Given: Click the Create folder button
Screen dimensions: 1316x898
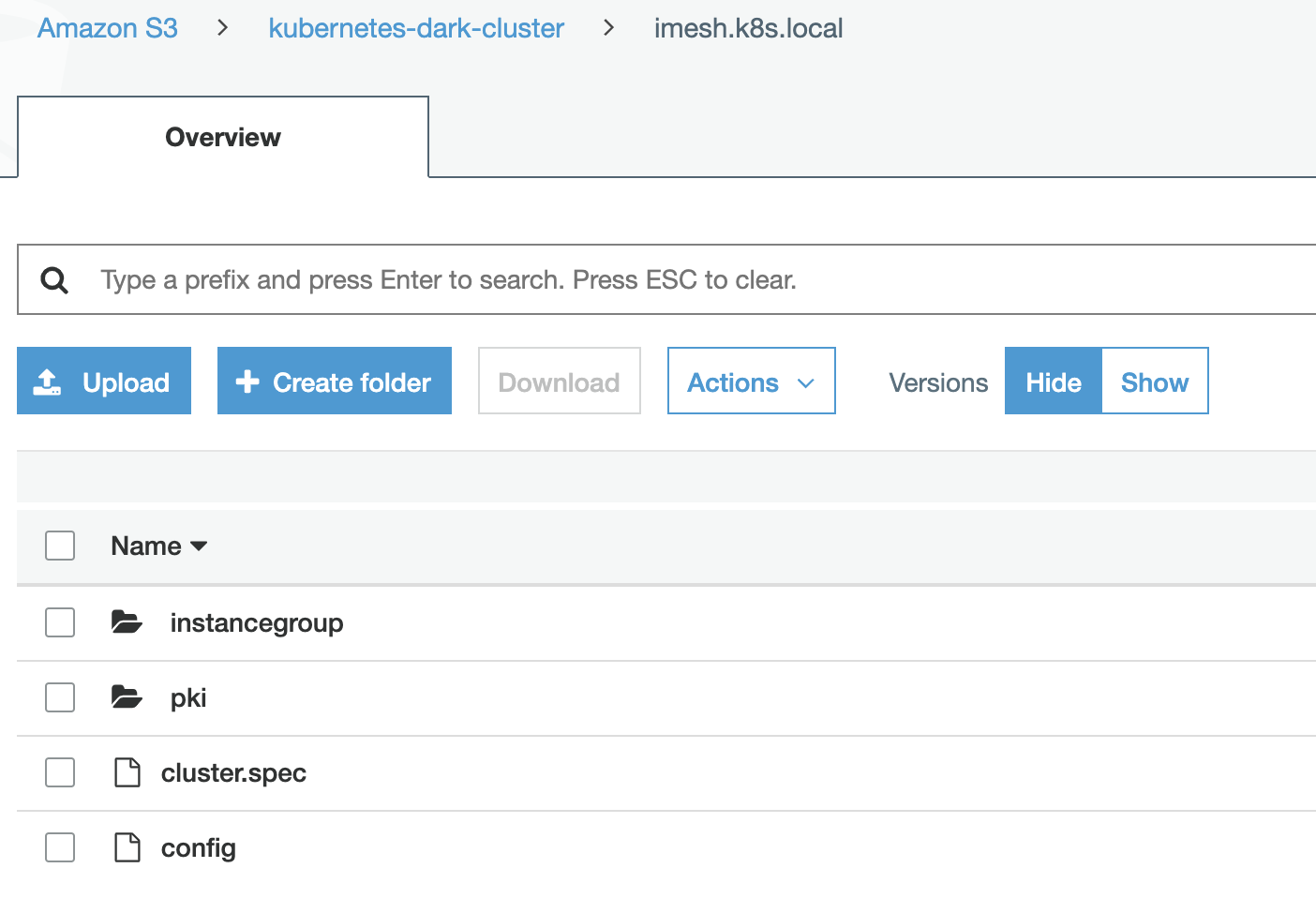Looking at the screenshot, I should coord(335,382).
